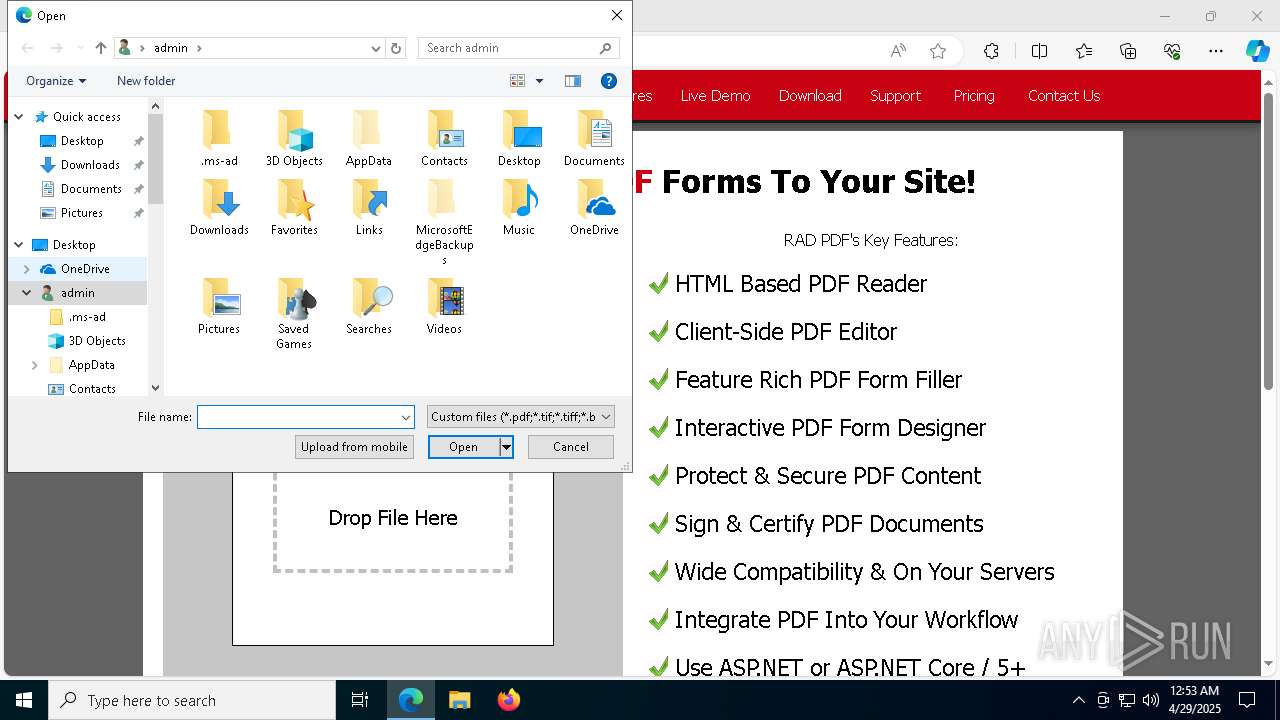Refresh the admin folder listing
The width and height of the screenshot is (1280, 720).
pos(396,48)
